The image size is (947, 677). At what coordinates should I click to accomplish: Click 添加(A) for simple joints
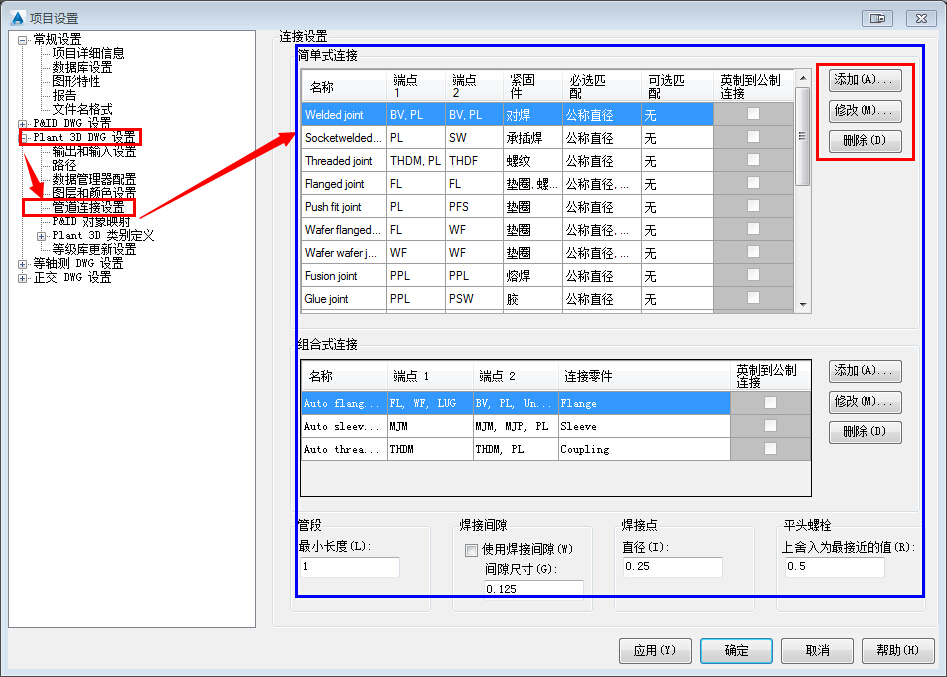tap(865, 80)
